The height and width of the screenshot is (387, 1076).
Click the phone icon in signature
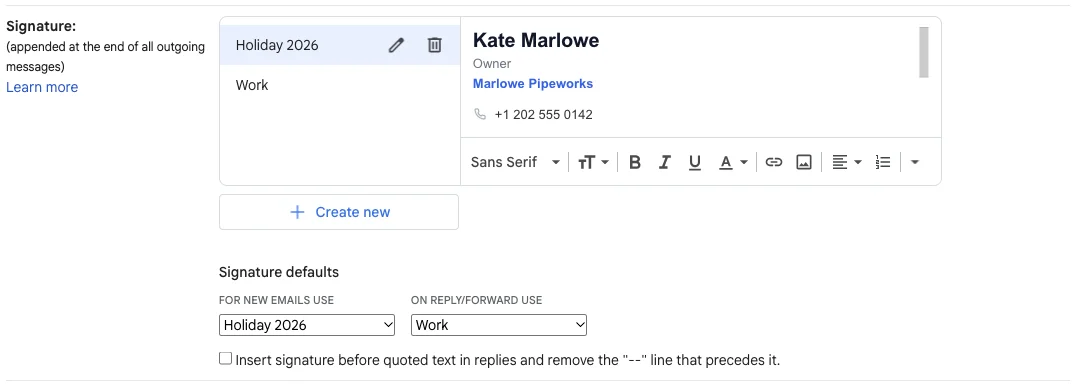480,114
